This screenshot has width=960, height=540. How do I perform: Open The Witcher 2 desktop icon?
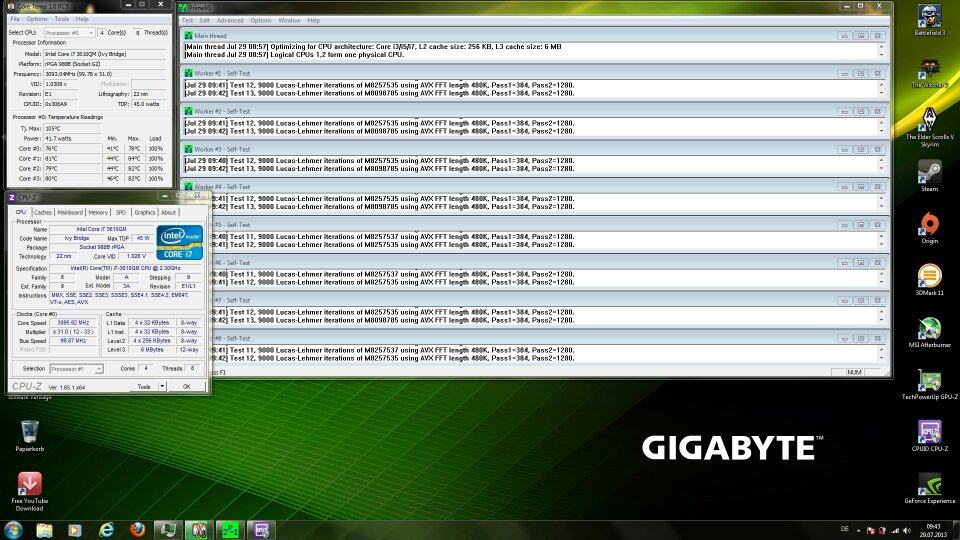[929, 72]
